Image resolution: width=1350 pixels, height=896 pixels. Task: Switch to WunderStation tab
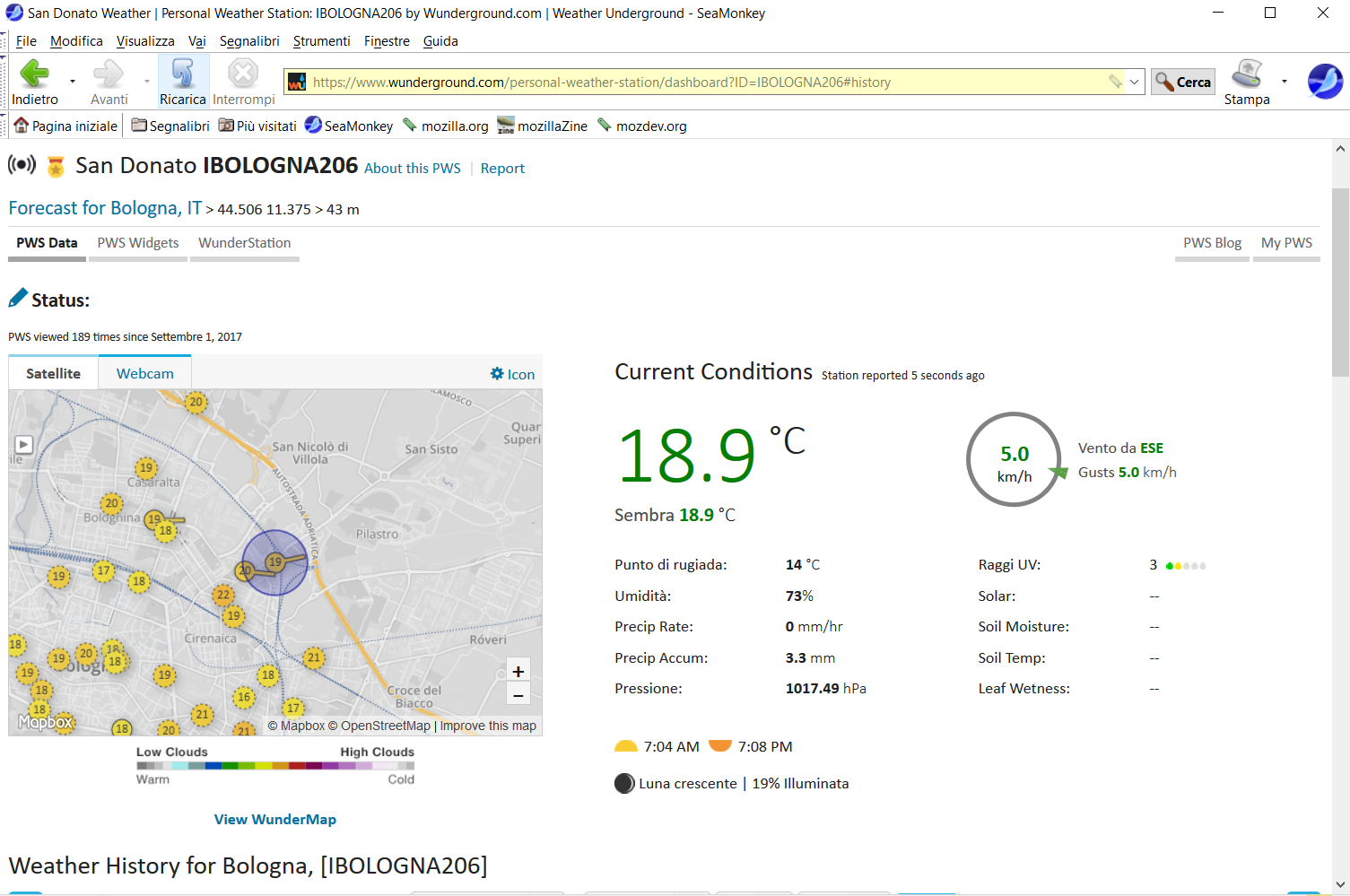tap(245, 243)
